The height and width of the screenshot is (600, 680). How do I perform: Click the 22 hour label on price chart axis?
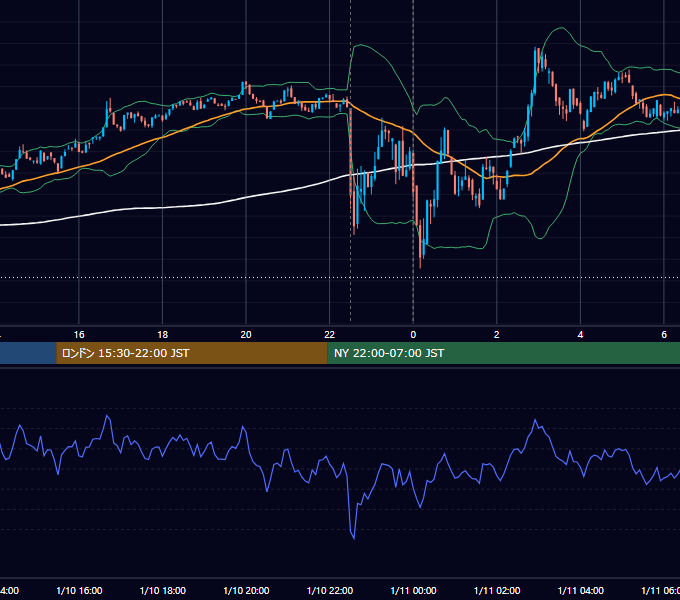(x=330, y=335)
